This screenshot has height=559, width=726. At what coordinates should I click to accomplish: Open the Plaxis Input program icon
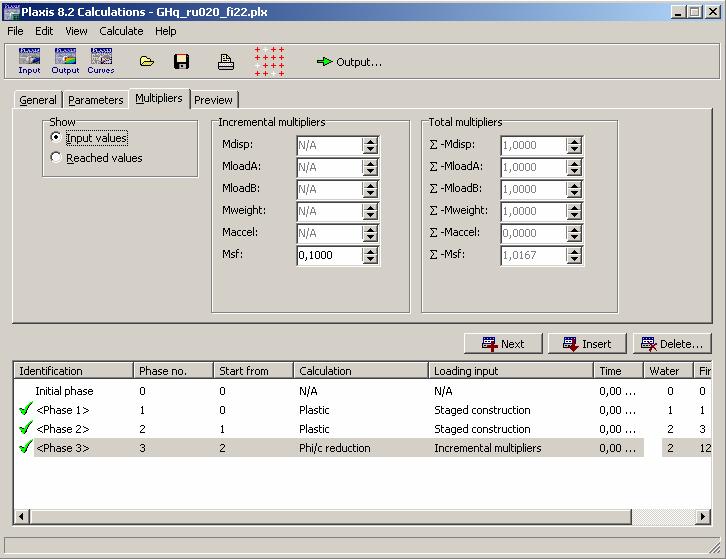29,61
